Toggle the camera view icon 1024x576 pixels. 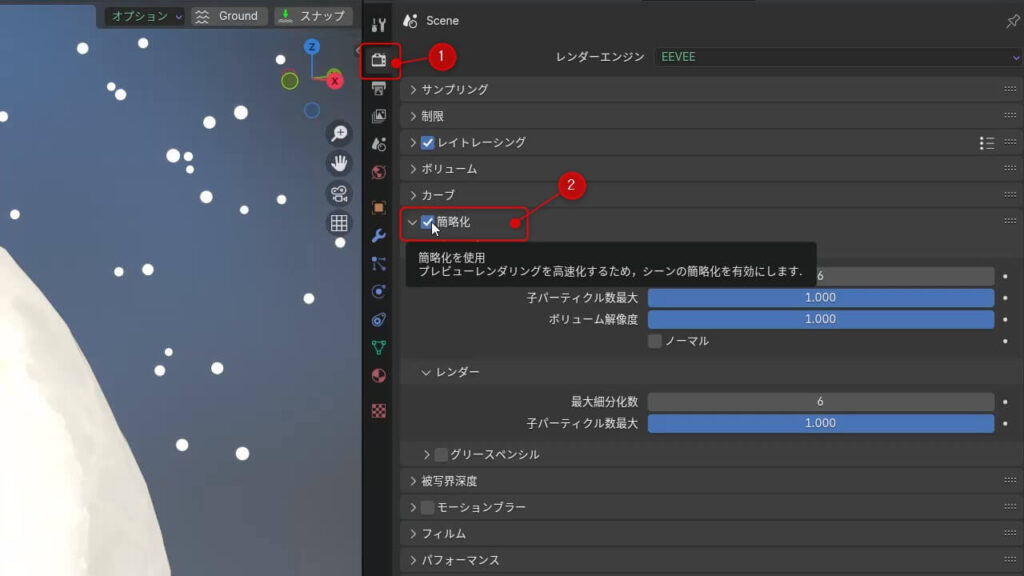pos(339,193)
